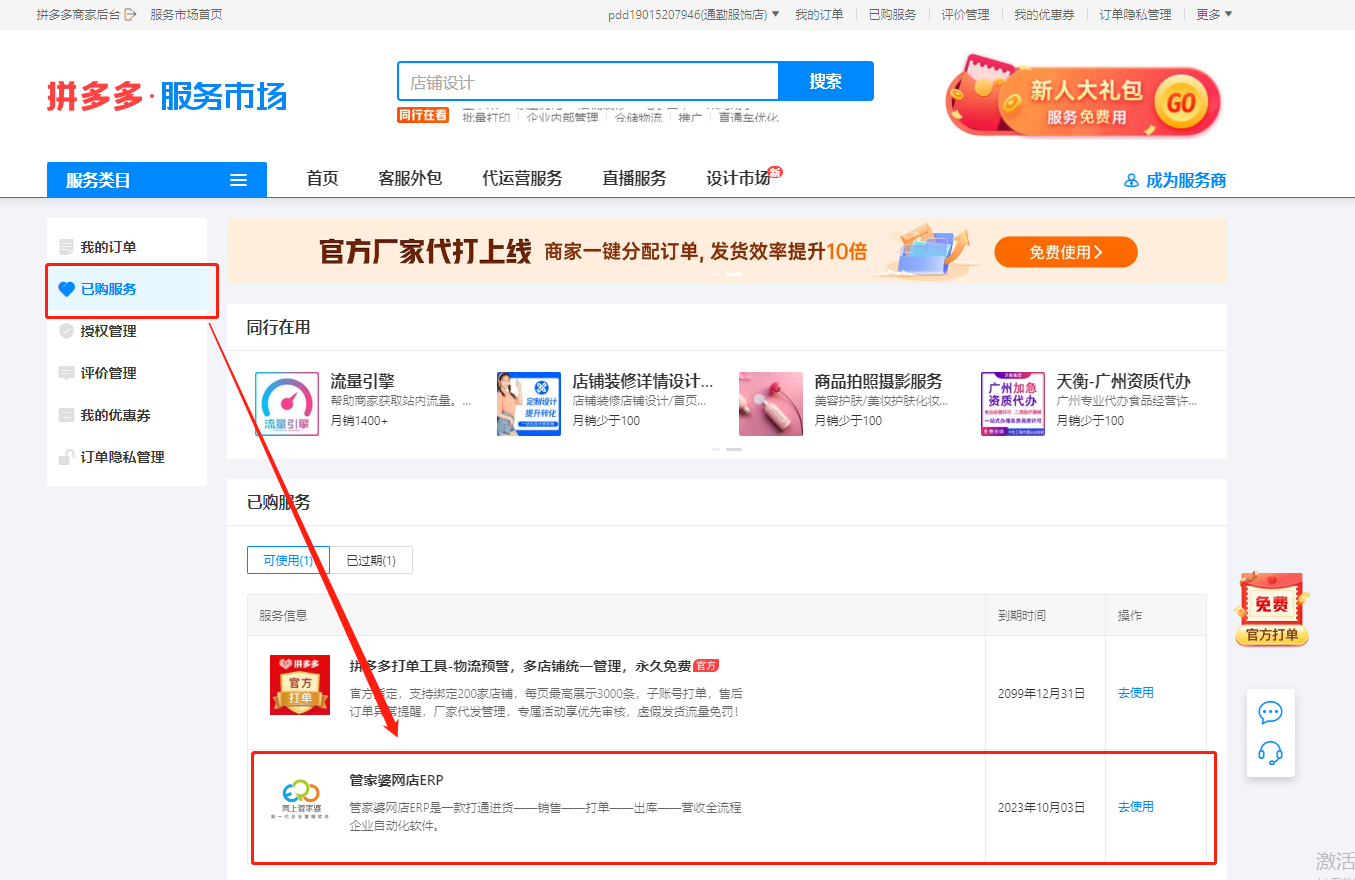This screenshot has height=880, width=1355.
Task: Click 成为服务商 link
Action: tap(1186, 180)
